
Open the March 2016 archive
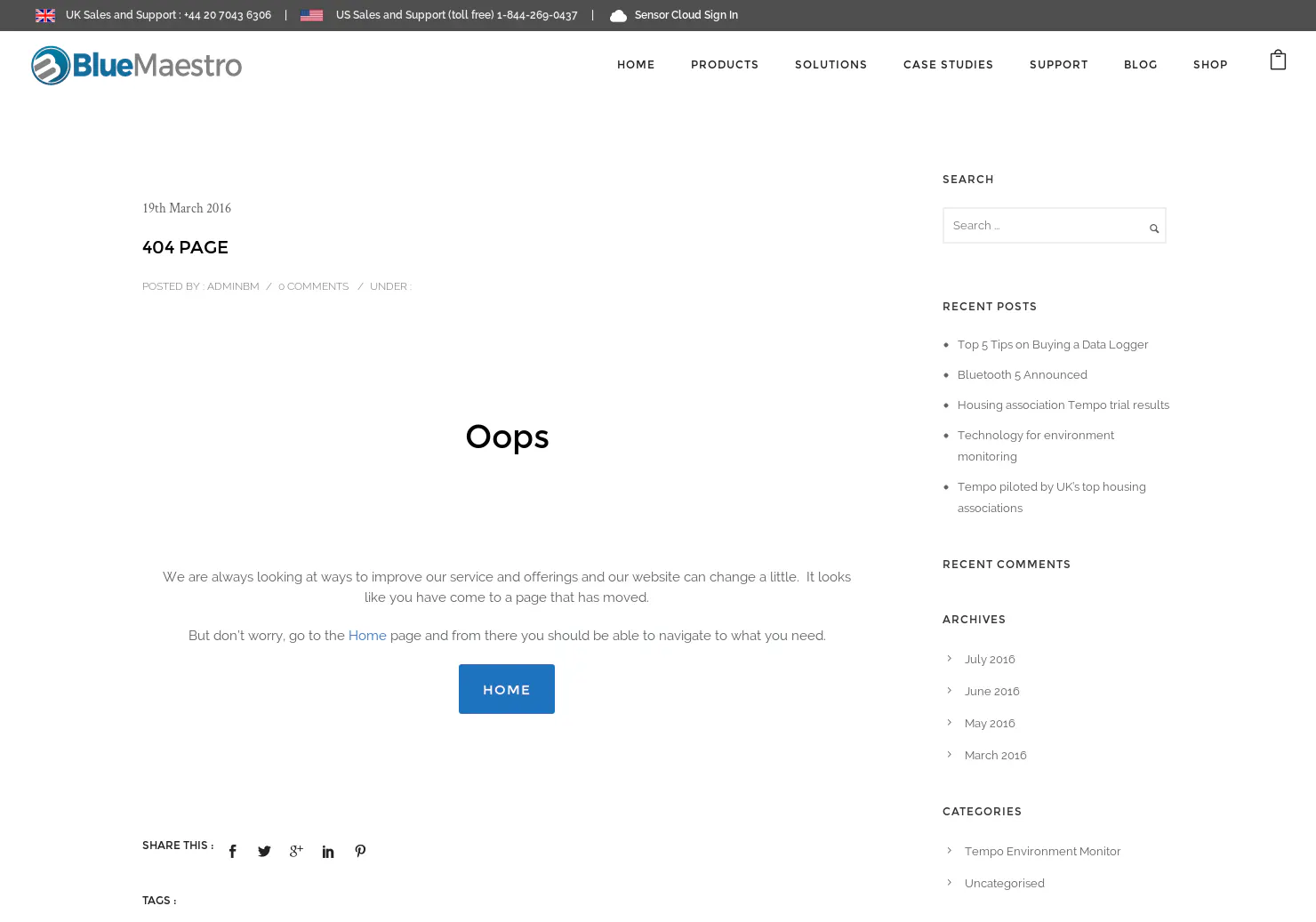click(x=996, y=756)
